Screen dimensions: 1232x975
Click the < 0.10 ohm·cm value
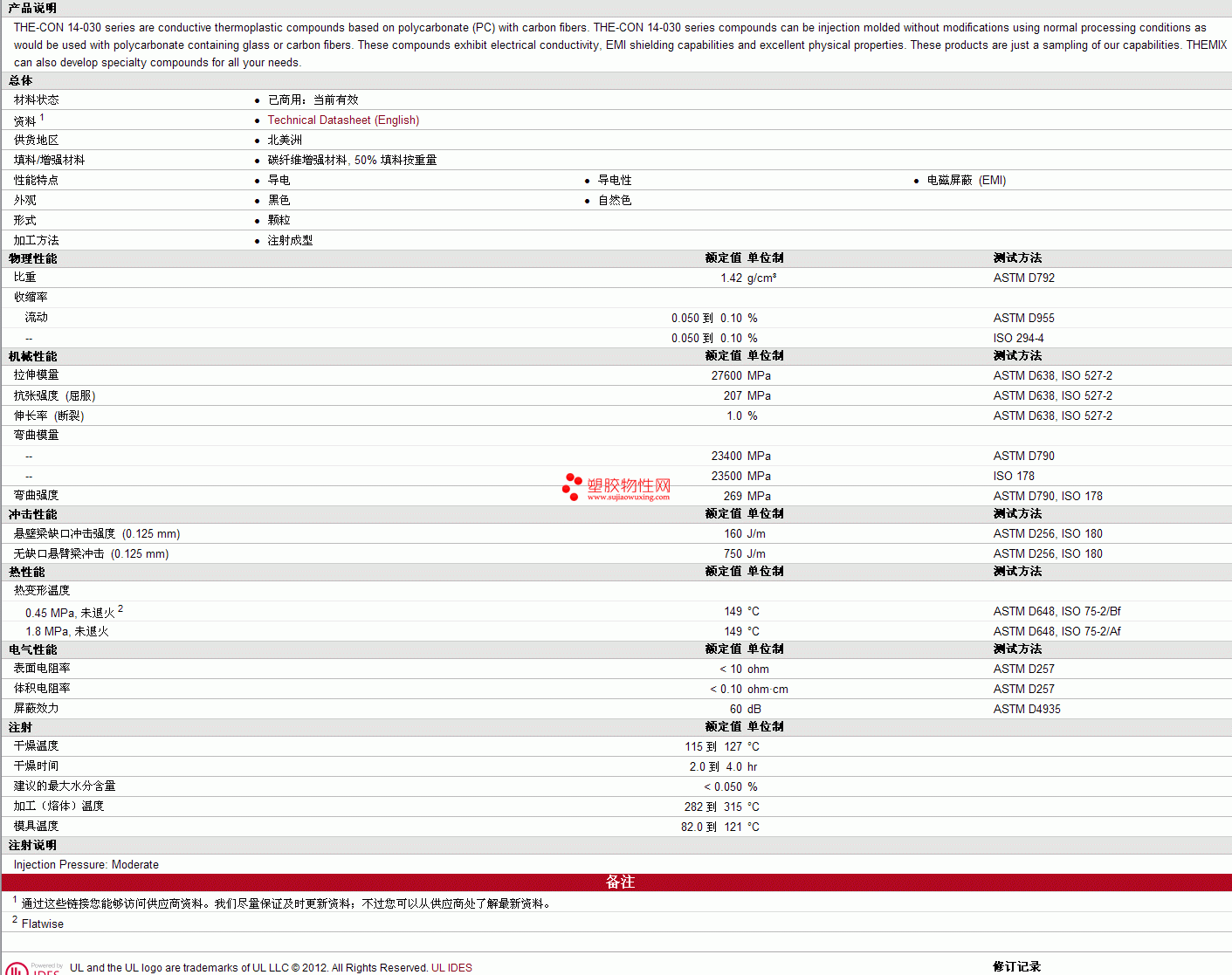click(x=749, y=690)
